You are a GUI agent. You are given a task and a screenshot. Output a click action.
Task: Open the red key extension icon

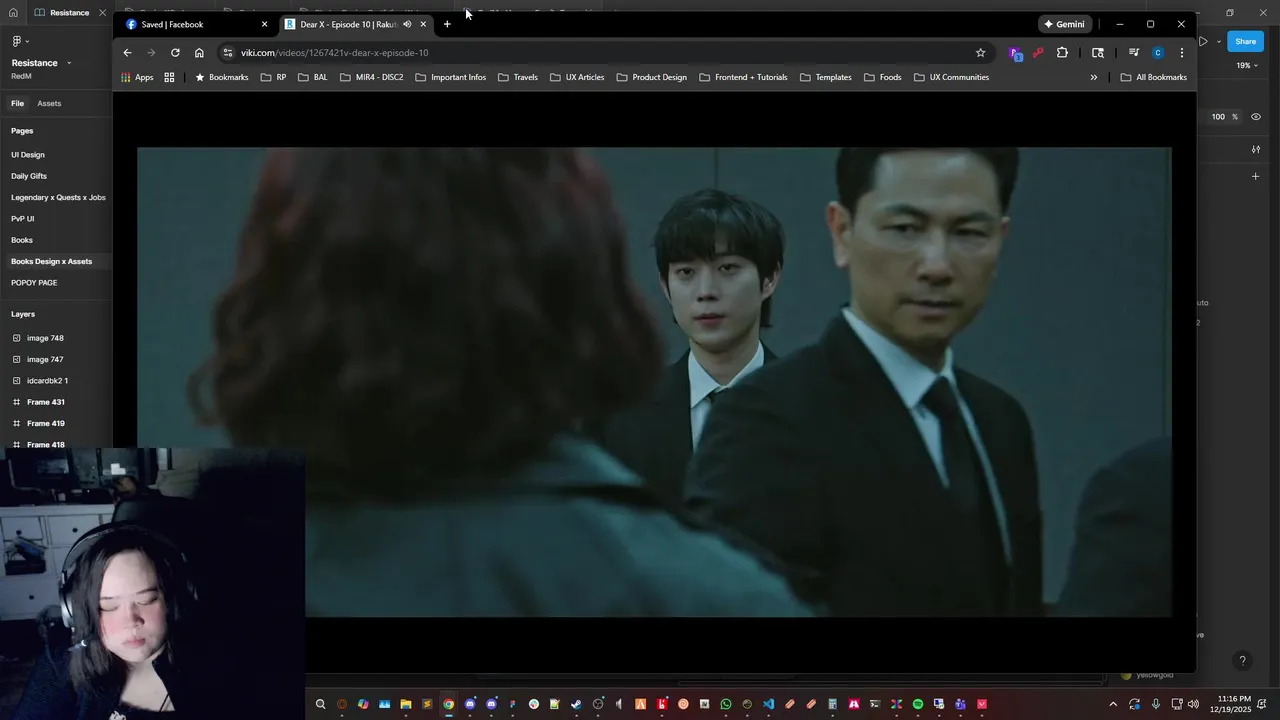pyautogui.click(x=1038, y=53)
